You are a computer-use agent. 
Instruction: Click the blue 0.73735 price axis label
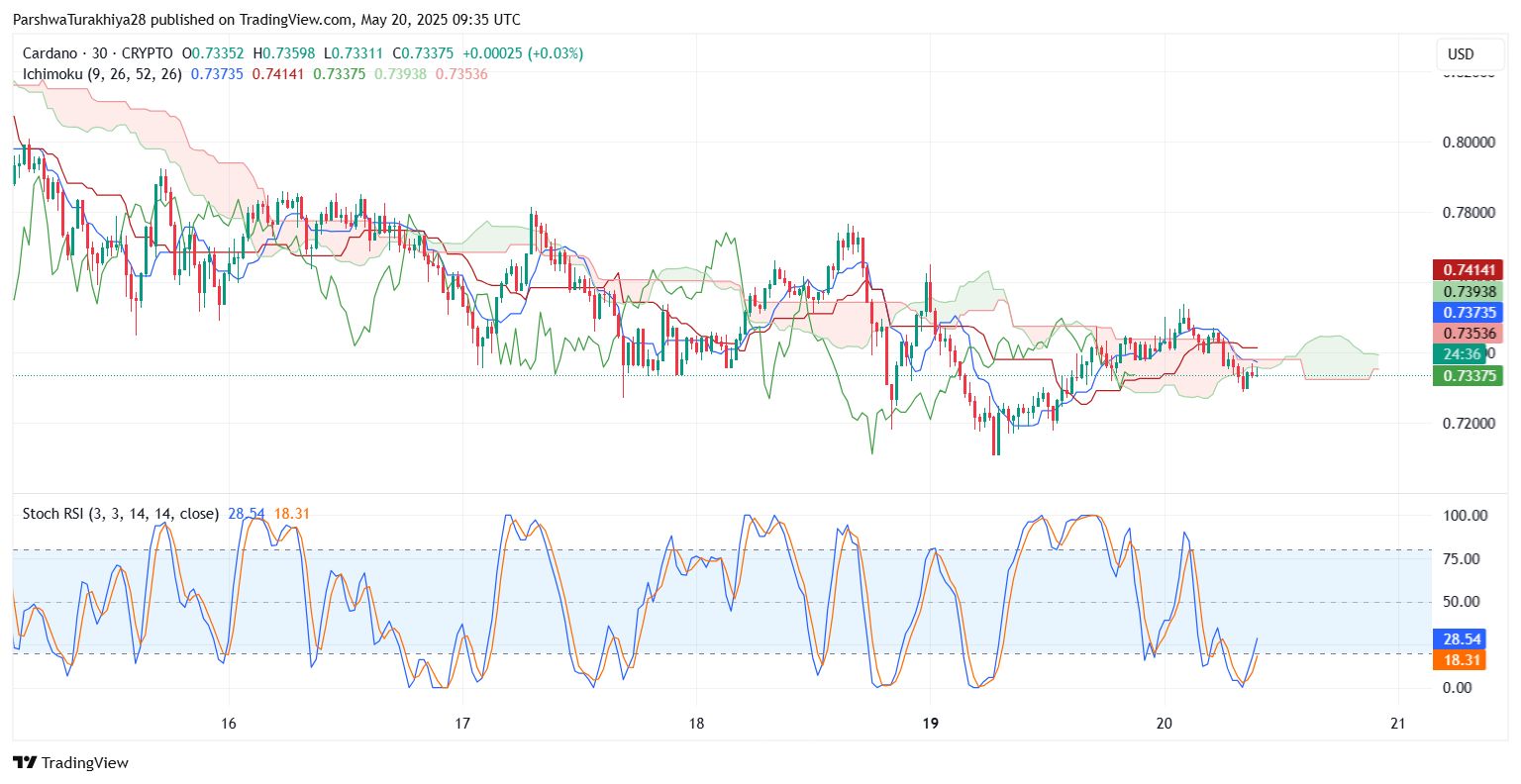pos(1468,312)
